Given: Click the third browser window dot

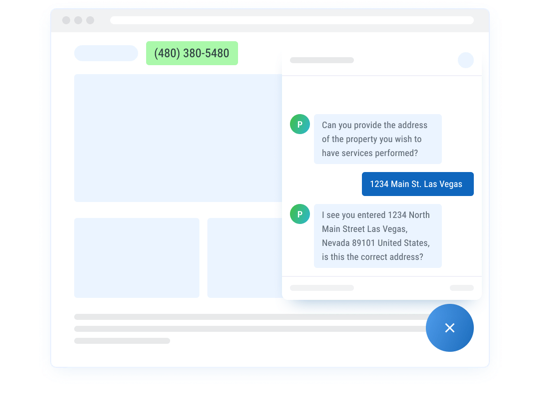Looking at the screenshot, I should (x=90, y=20).
